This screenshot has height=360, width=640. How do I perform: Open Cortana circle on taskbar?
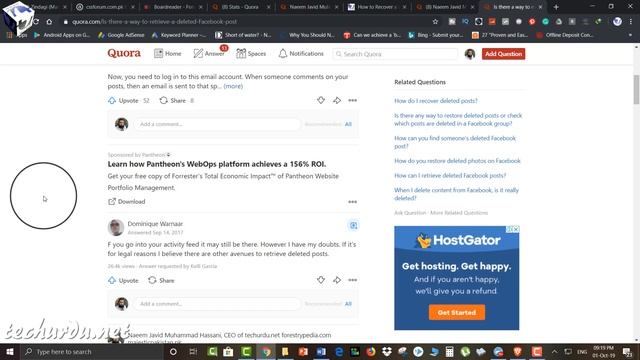pyautogui.click(x=173, y=351)
